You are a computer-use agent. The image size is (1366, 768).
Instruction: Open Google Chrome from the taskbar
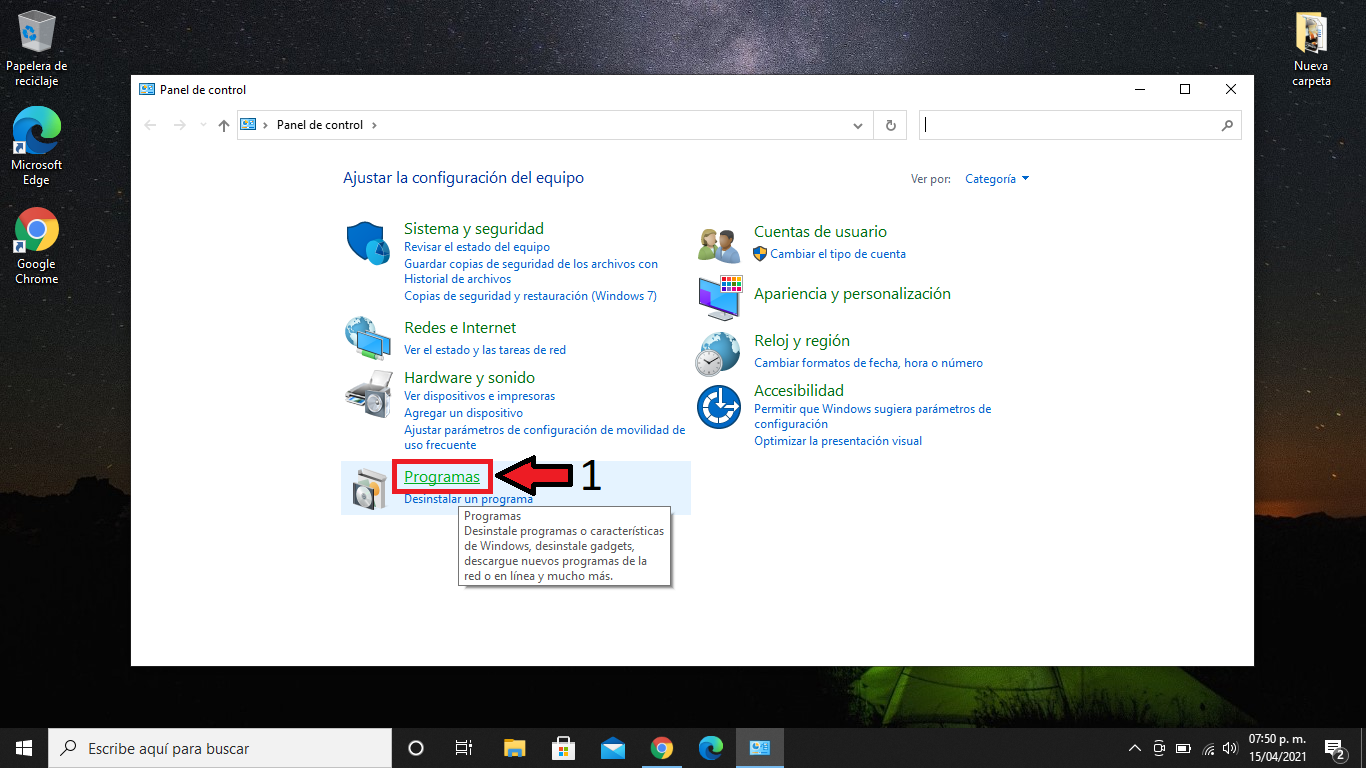(x=661, y=748)
